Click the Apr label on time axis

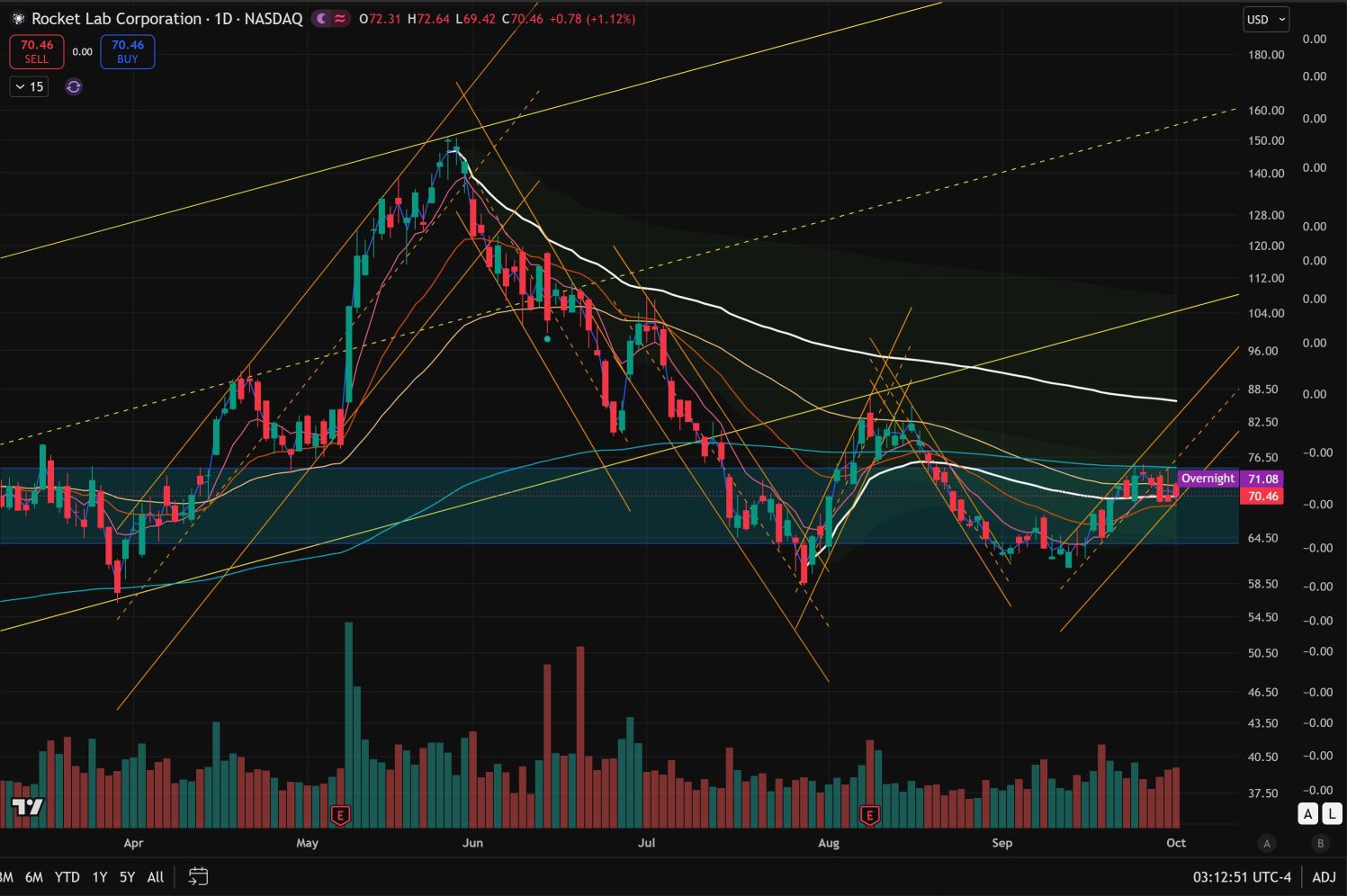(x=133, y=843)
